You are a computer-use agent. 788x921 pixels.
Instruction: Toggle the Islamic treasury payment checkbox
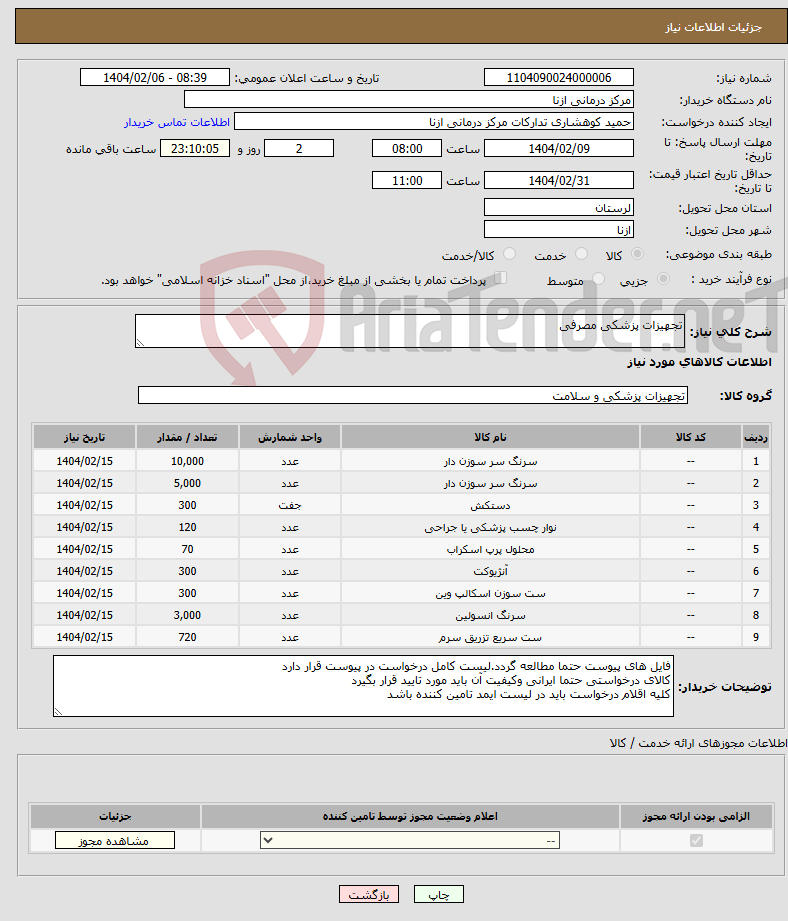click(500, 278)
